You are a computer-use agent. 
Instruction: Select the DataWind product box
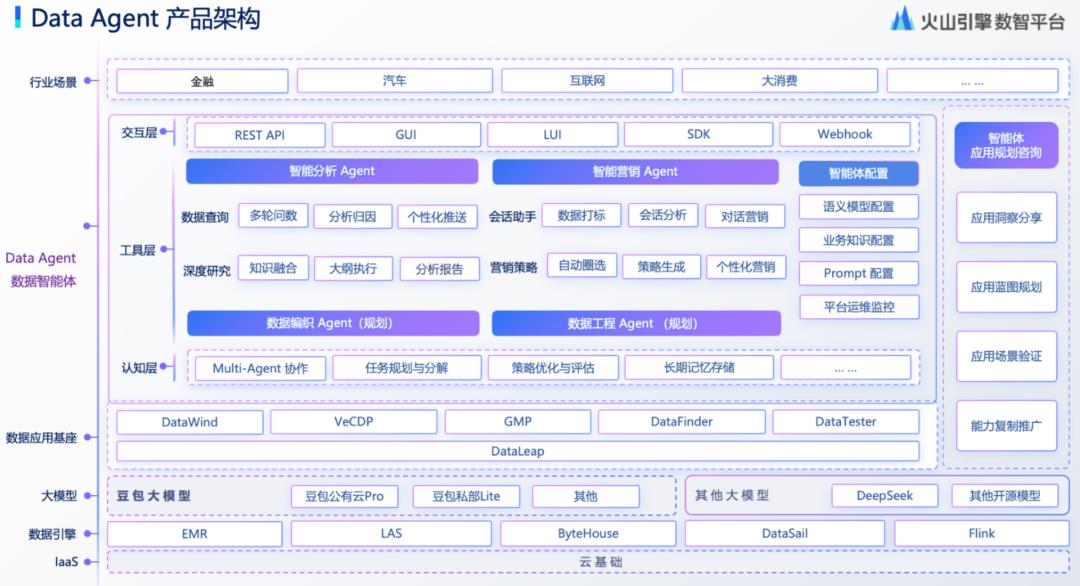click(190, 422)
